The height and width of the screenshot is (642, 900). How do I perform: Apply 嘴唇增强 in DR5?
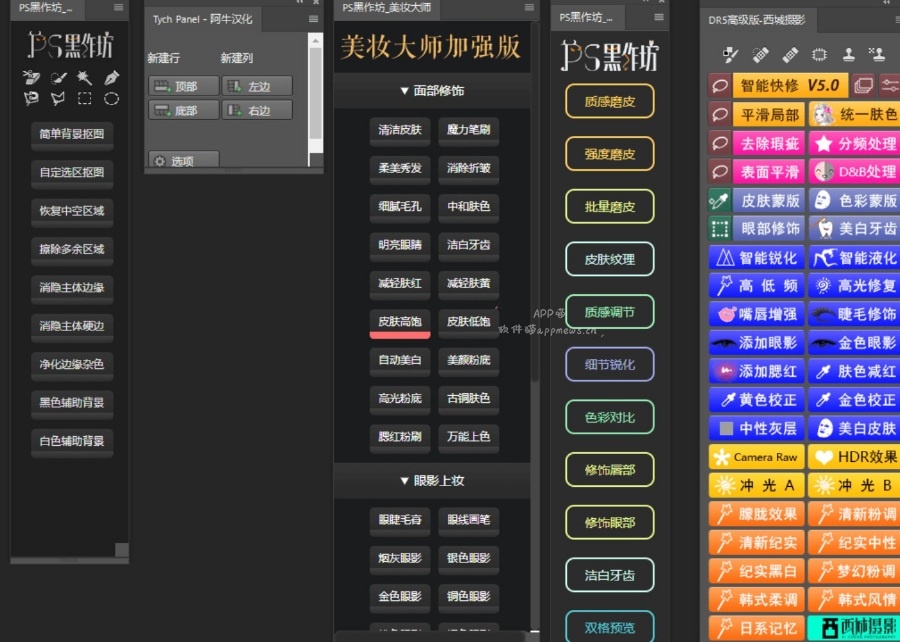click(x=756, y=314)
